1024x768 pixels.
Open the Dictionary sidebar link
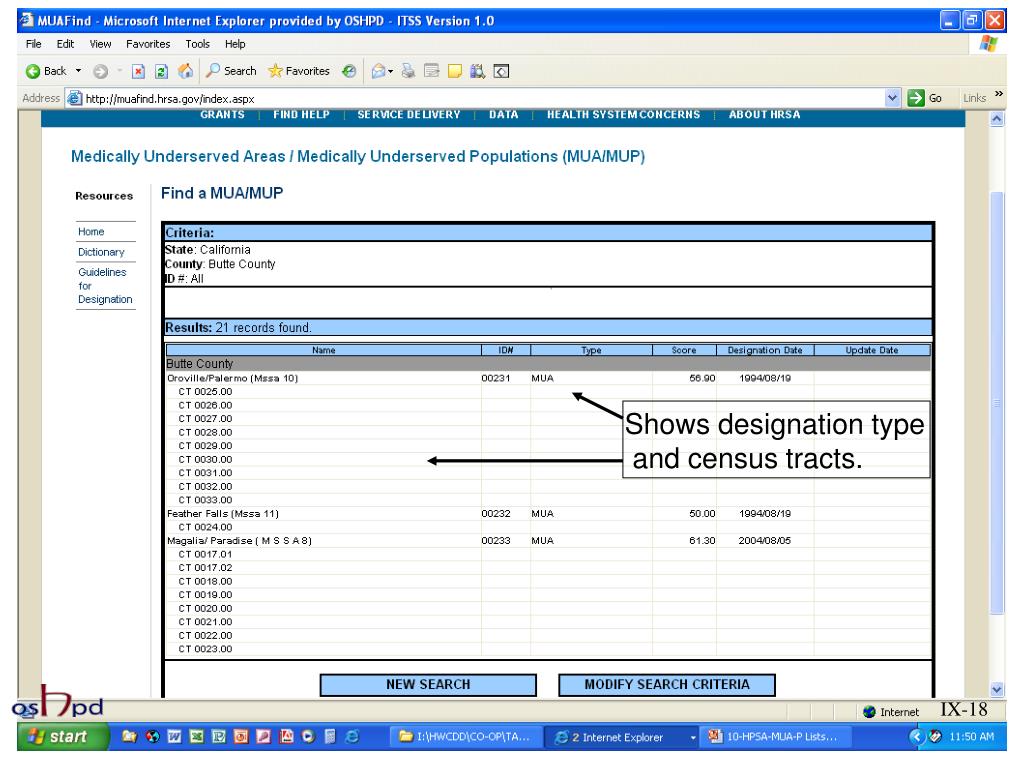coord(99,252)
